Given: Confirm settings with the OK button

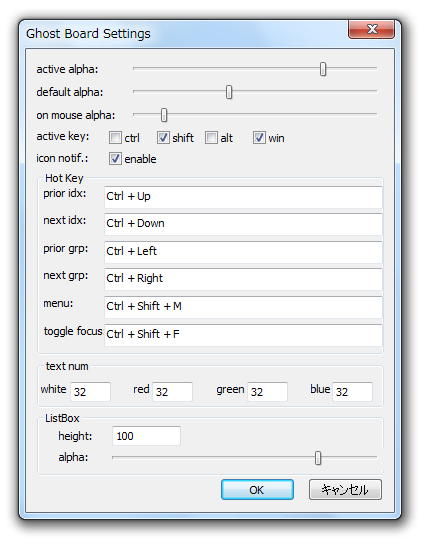Looking at the screenshot, I should [x=257, y=489].
